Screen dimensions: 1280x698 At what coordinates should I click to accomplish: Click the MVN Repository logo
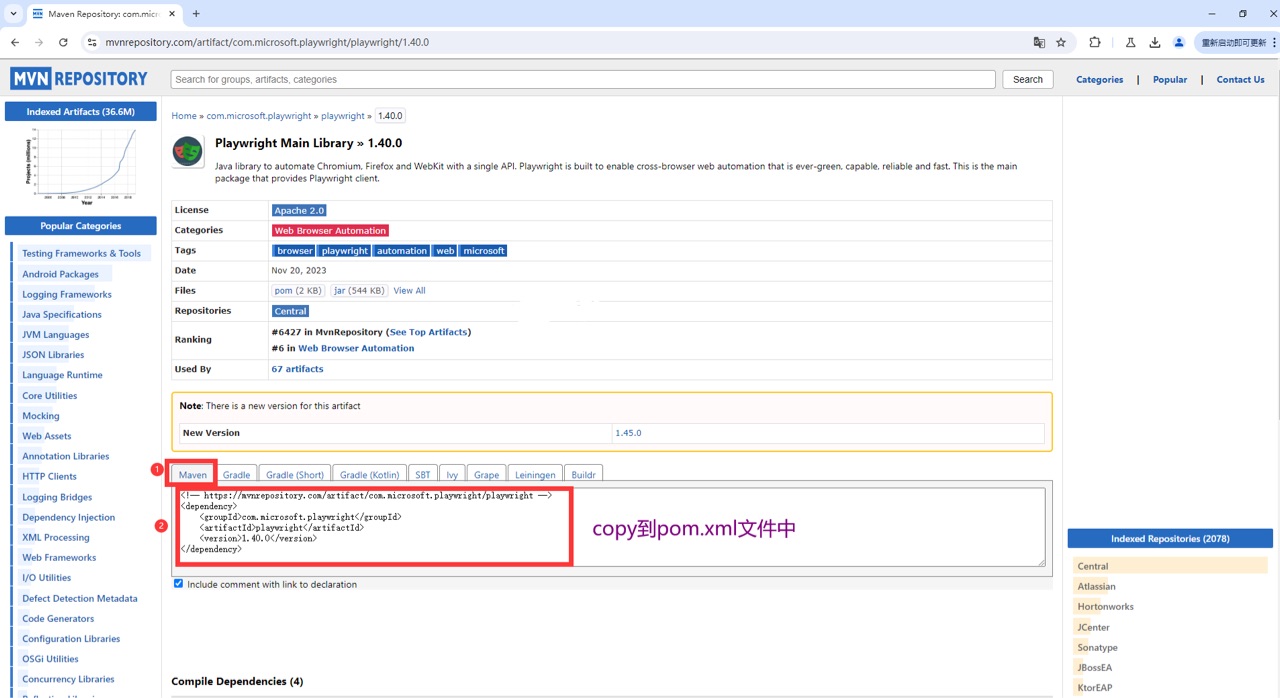(79, 79)
